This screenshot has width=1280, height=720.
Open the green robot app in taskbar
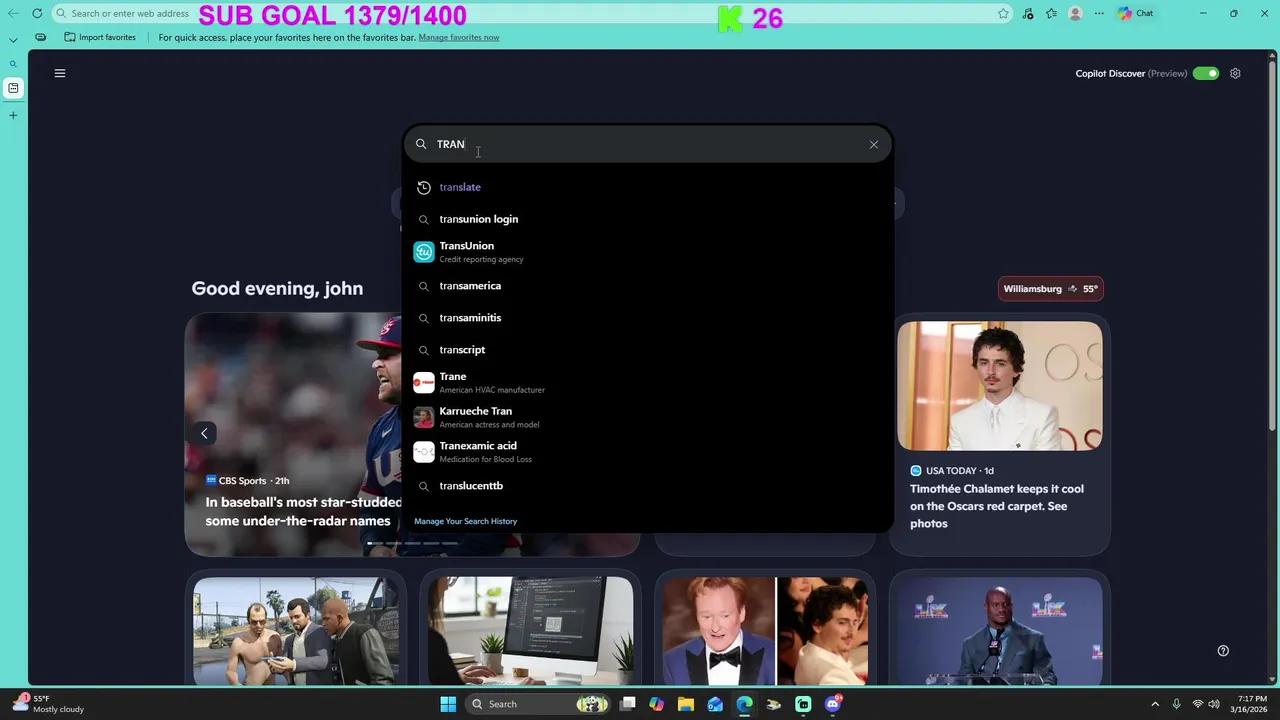pyautogui.click(x=803, y=704)
